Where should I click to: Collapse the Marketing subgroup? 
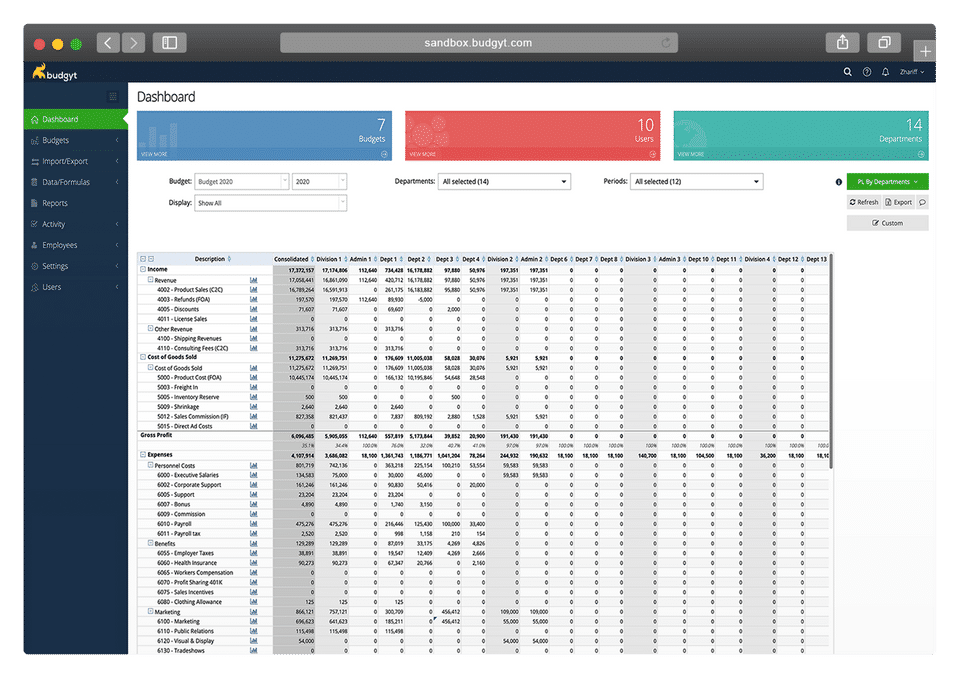pyautogui.click(x=150, y=611)
